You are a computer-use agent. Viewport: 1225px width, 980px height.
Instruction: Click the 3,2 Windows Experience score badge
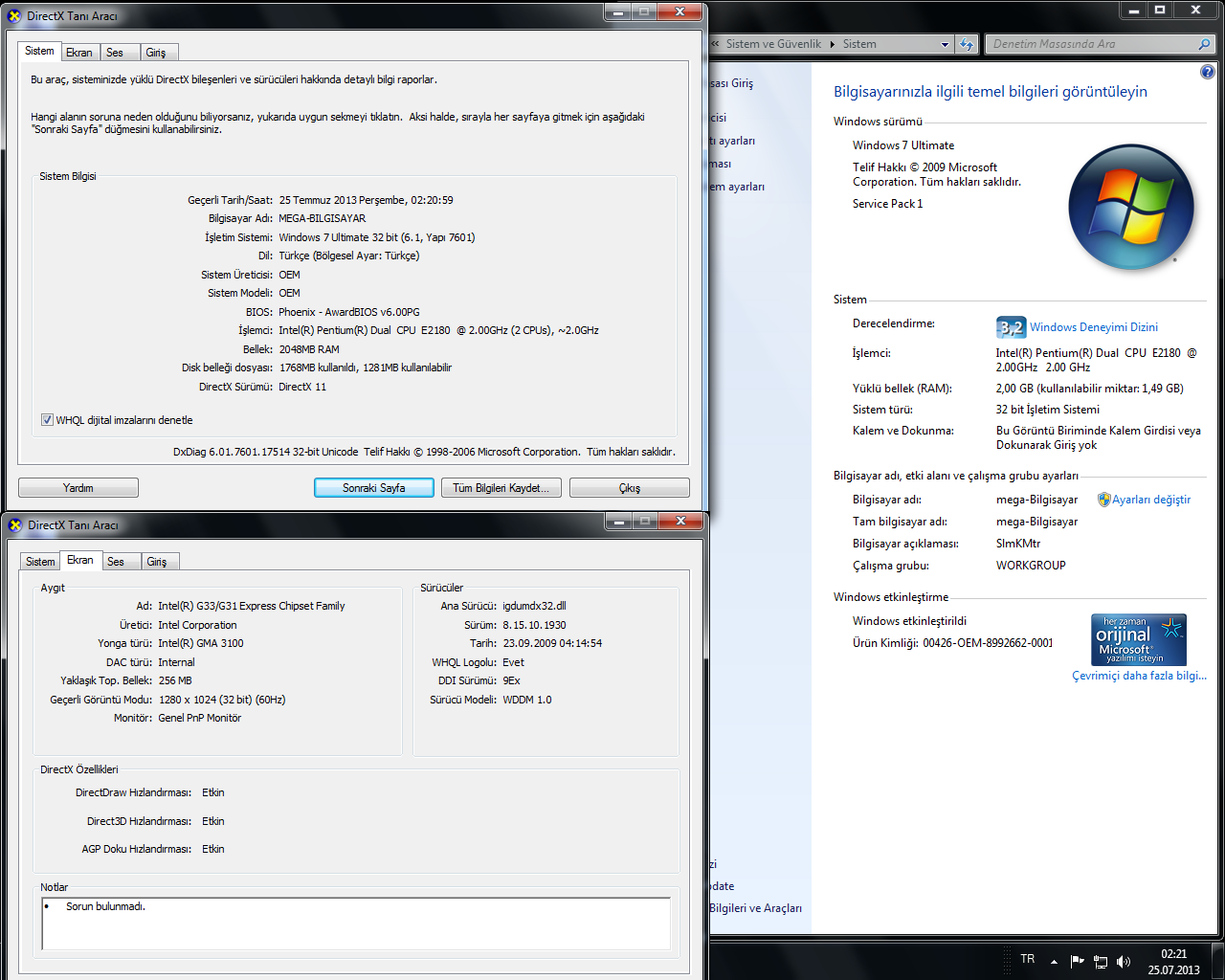tap(1010, 327)
